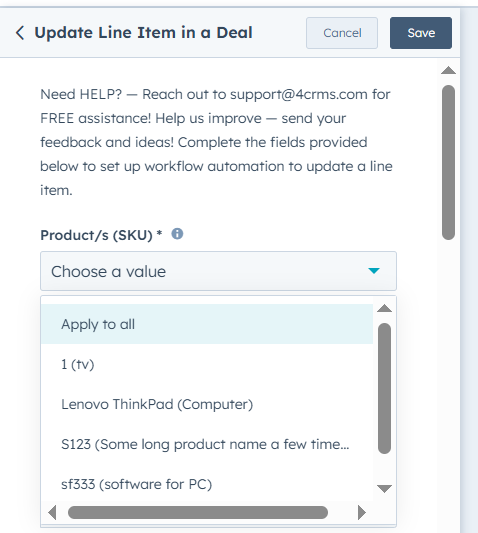The width and height of the screenshot is (478, 533).
Task: Click the Cancel button
Action: [342, 33]
